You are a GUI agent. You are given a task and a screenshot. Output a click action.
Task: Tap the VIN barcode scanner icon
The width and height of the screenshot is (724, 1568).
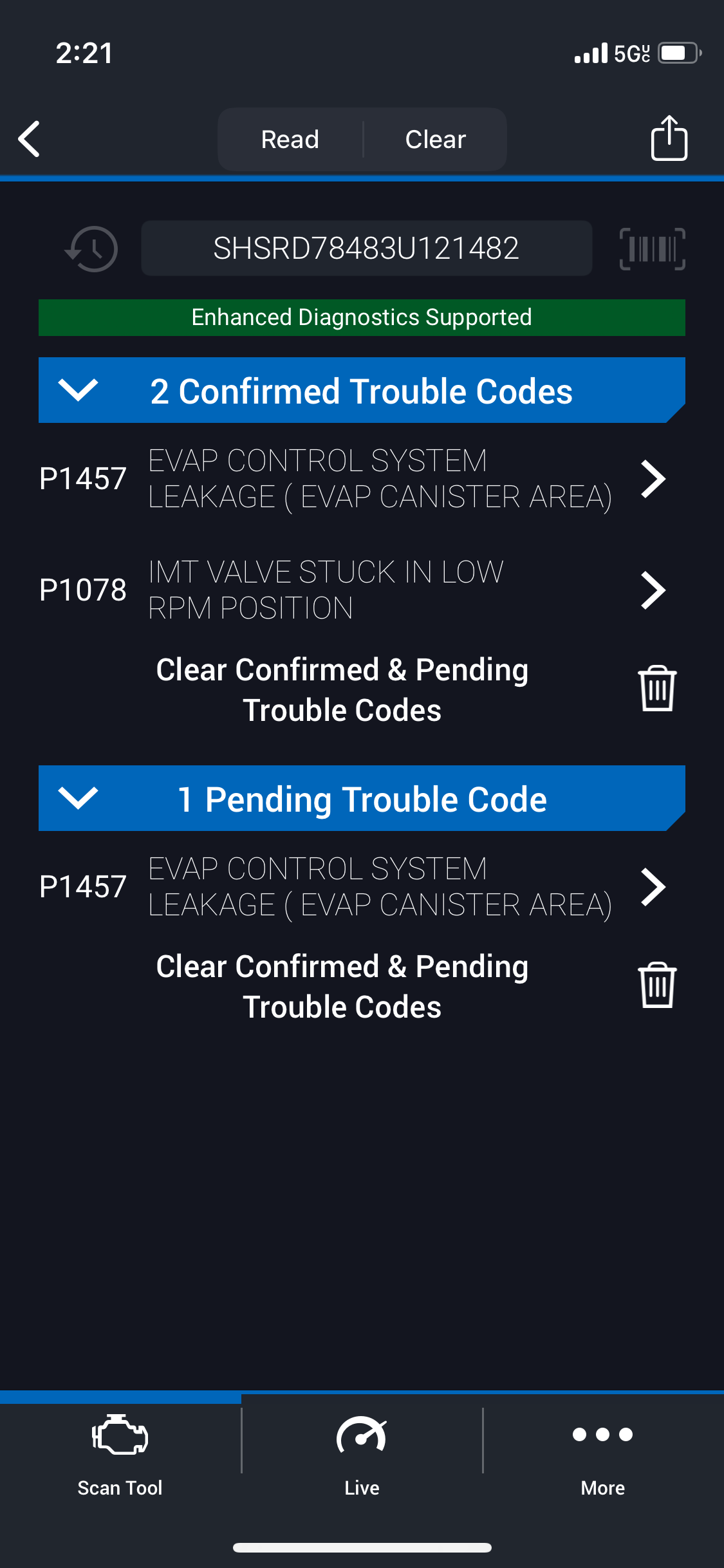(652, 248)
